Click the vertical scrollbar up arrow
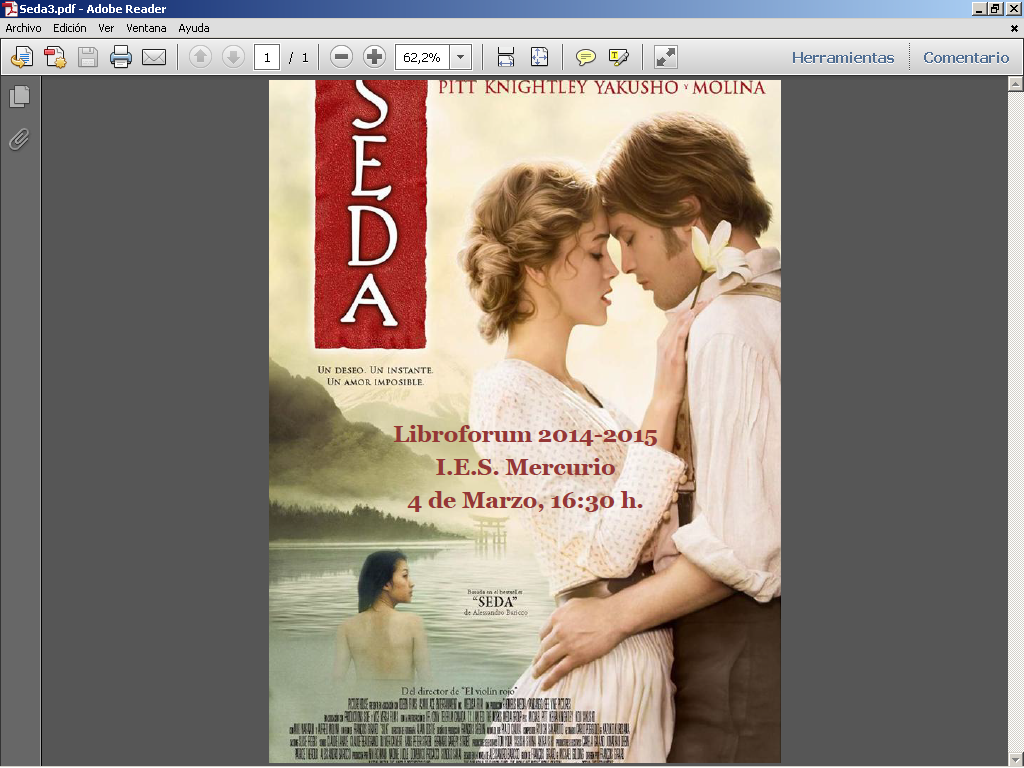This screenshot has height=768, width=1024. pyautogui.click(x=1016, y=84)
